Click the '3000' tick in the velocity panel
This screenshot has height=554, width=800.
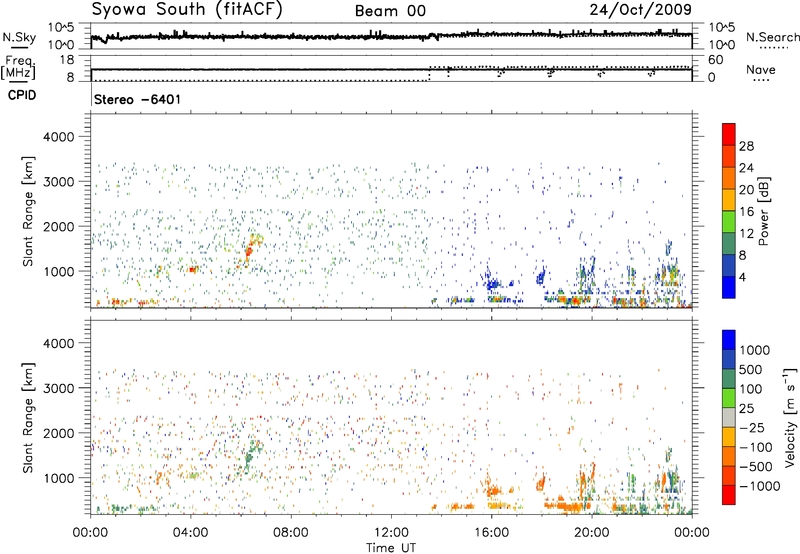pos(58,388)
